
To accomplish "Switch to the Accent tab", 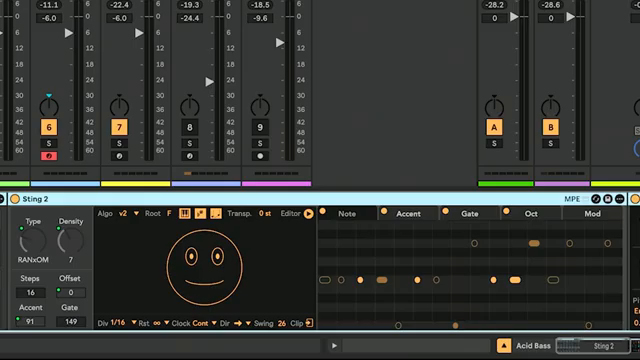I will point(408,213).
